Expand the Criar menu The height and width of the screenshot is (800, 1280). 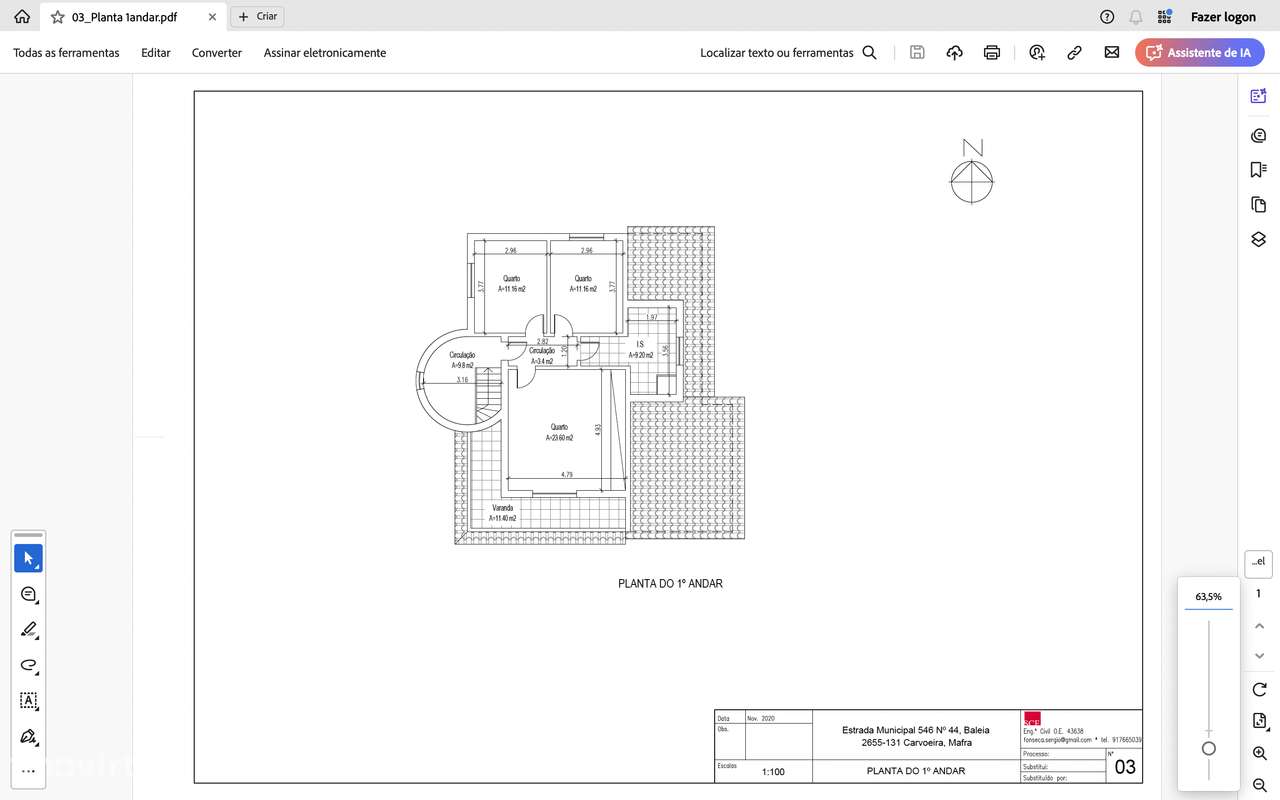256,16
